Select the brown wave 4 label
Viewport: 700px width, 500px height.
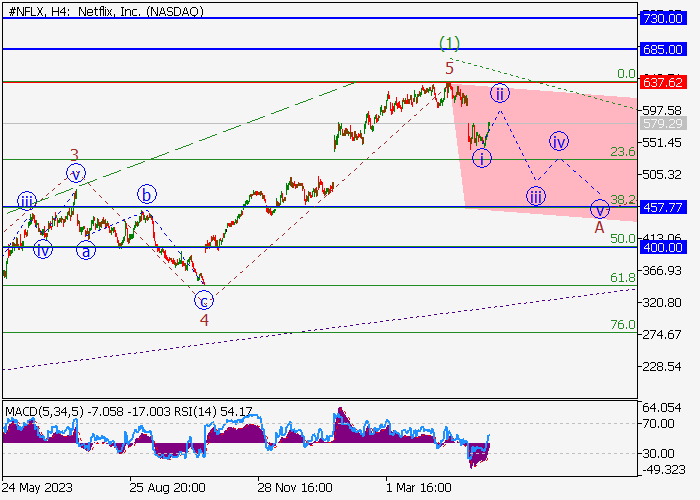(204, 320)
